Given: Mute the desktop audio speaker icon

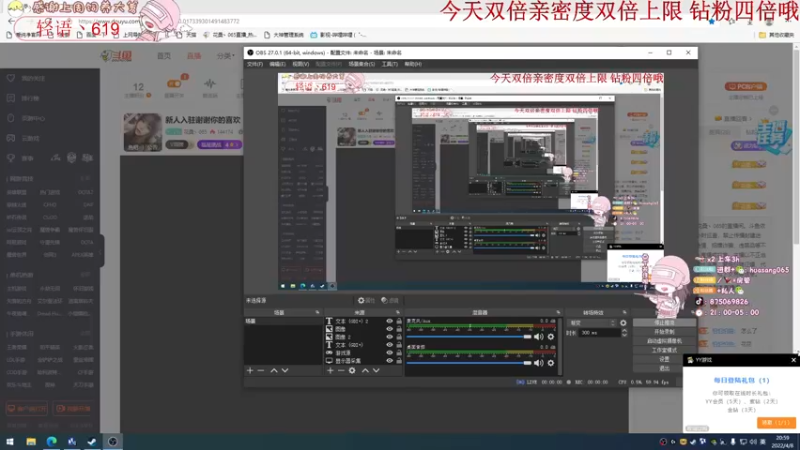Looking at the screenshot, I should point(538,363).
